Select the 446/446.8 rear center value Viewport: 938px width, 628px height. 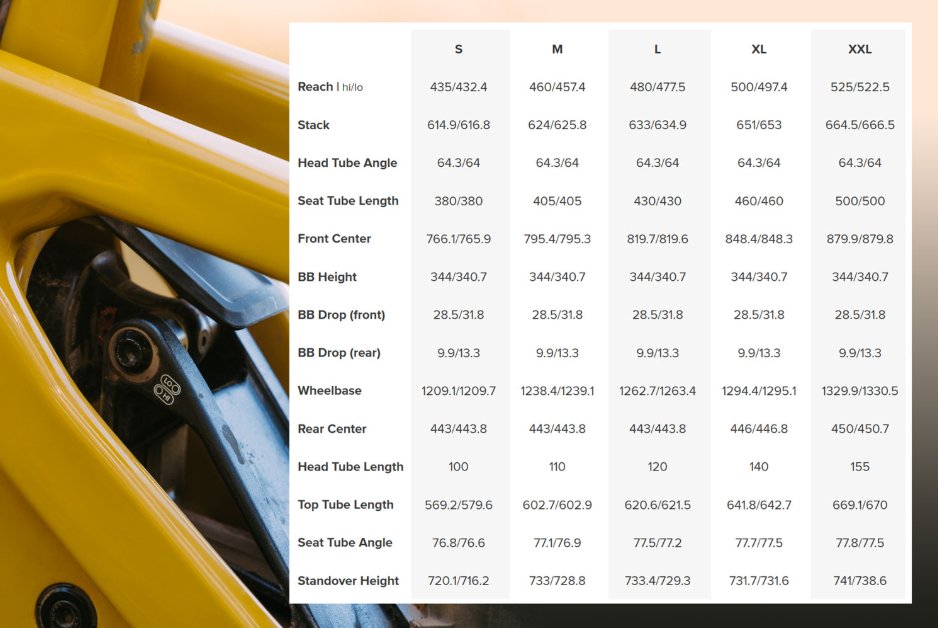pyautogui.click(x=759, y=429)
